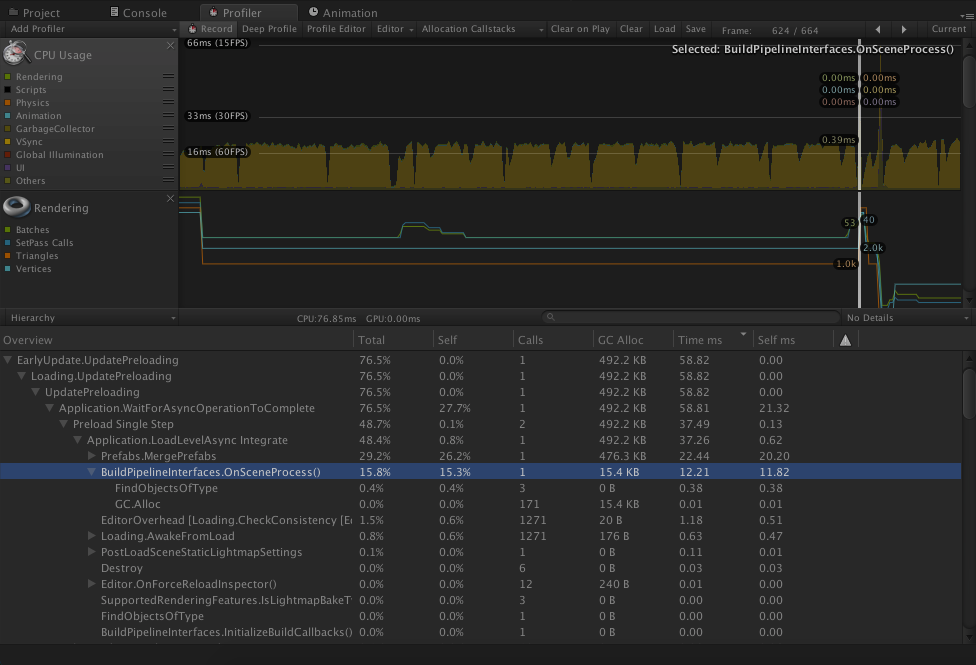Go to previous frame arrow

878,29
